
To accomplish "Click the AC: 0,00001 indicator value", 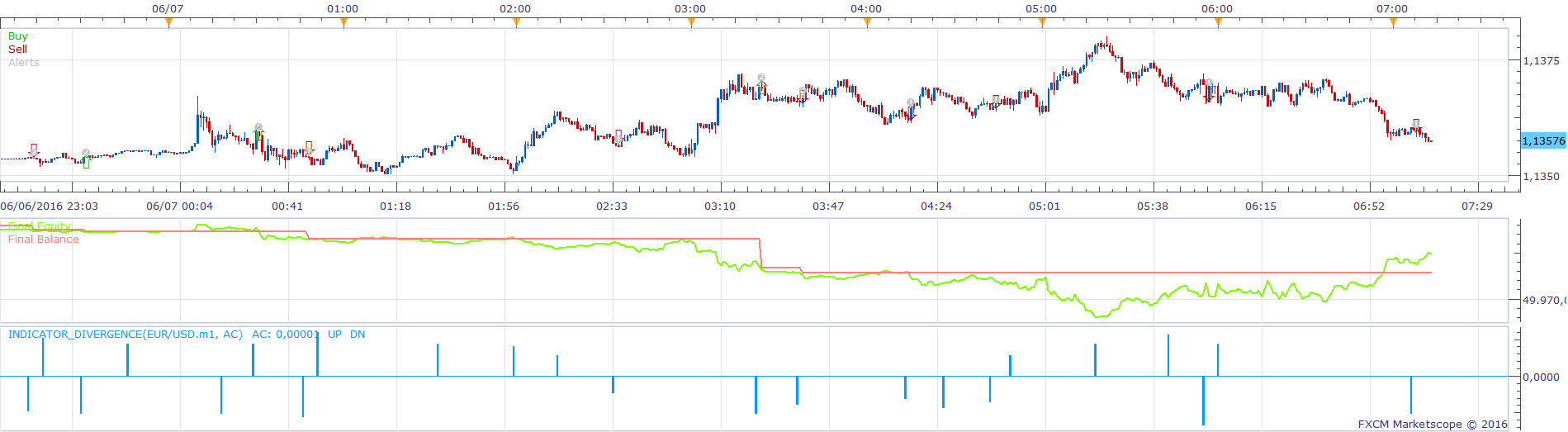I will (x=285, y=335).
